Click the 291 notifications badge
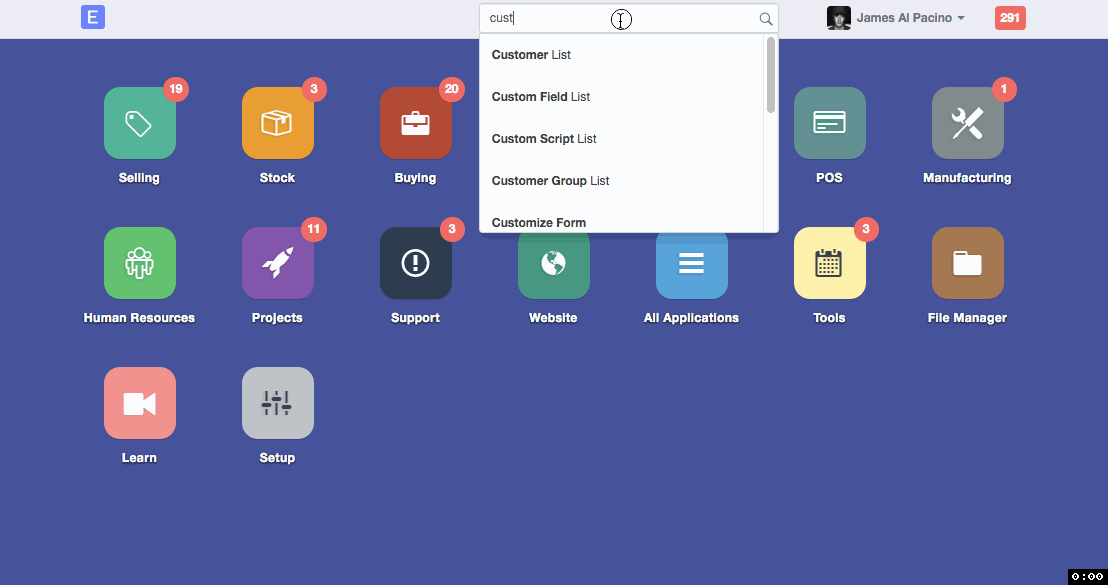This screenshot has width=1108, height=585. coord(1010,18)
